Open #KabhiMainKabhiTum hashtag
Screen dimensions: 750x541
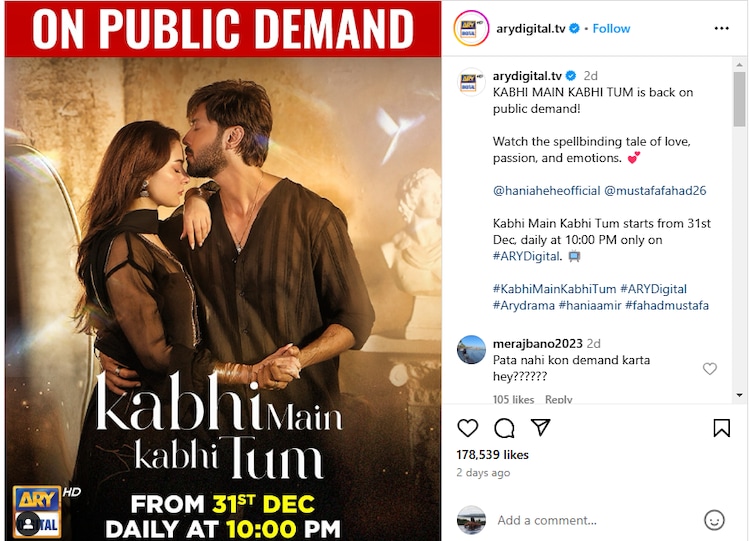point(554,289)
